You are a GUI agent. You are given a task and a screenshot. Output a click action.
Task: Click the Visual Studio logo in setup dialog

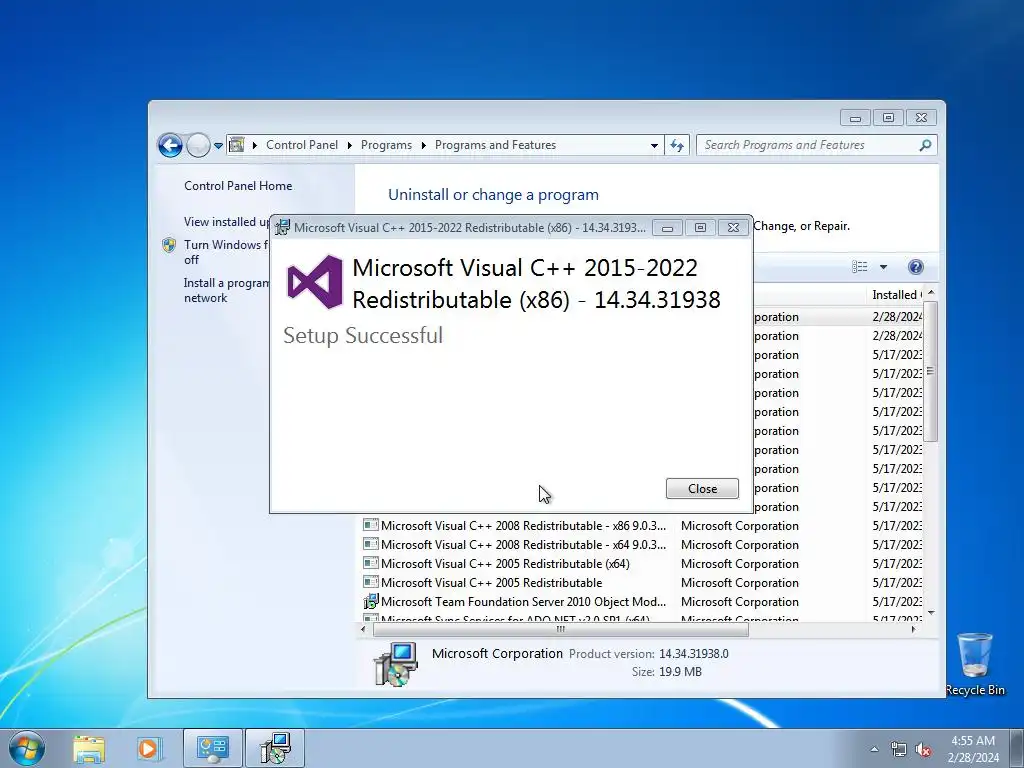click(x=315, y=281)
